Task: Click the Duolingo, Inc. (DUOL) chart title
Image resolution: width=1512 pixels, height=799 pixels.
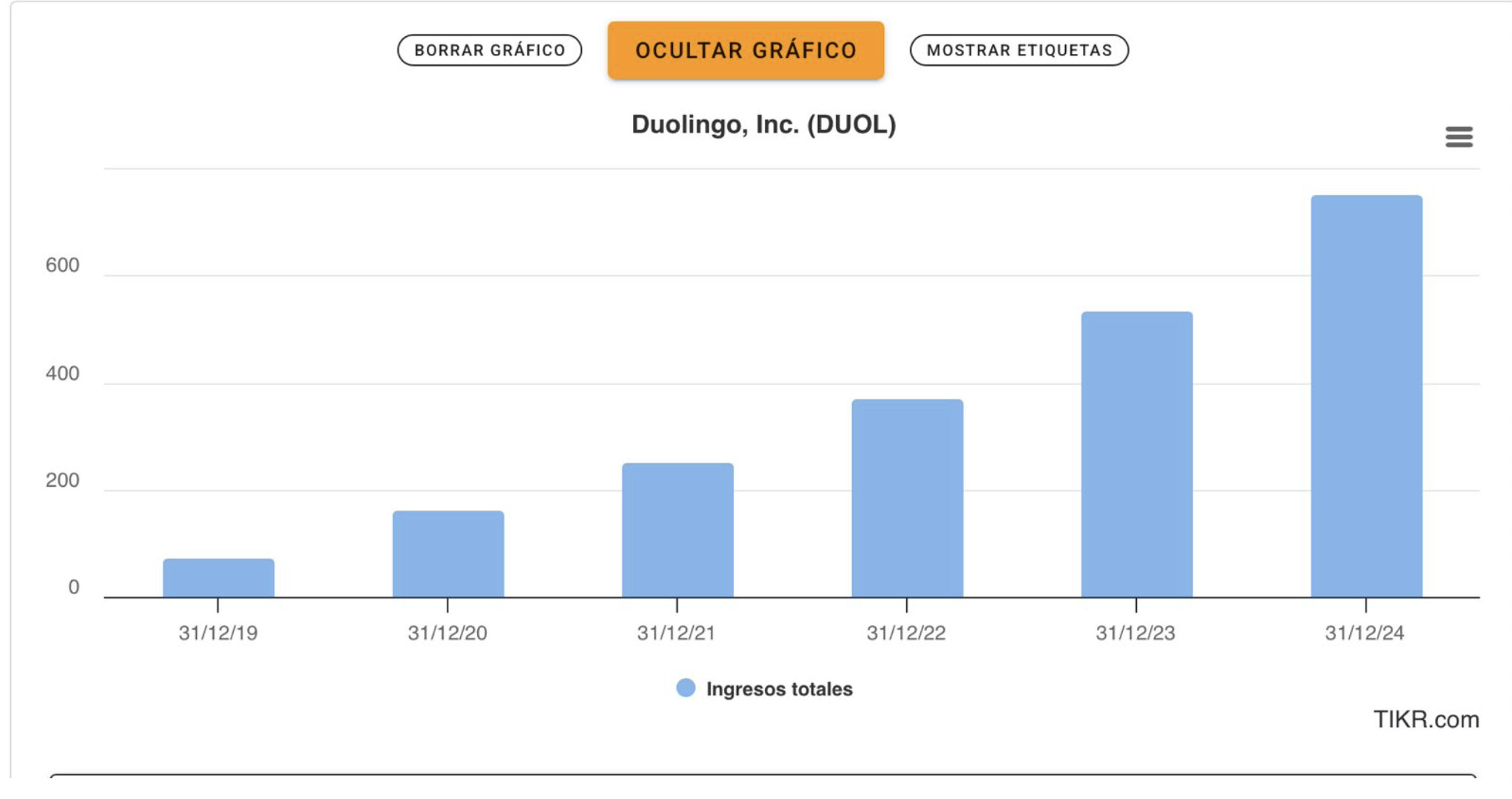Action: tap(763, 124)
